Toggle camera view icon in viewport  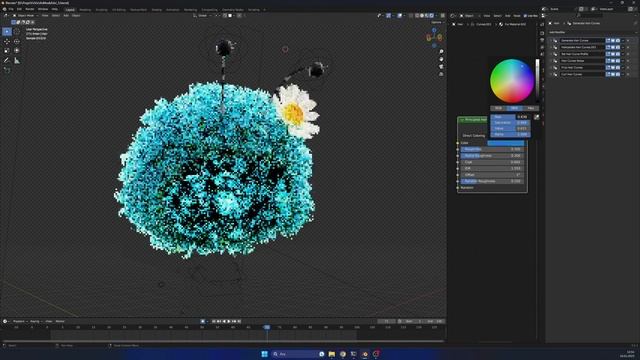coord(441,67)
